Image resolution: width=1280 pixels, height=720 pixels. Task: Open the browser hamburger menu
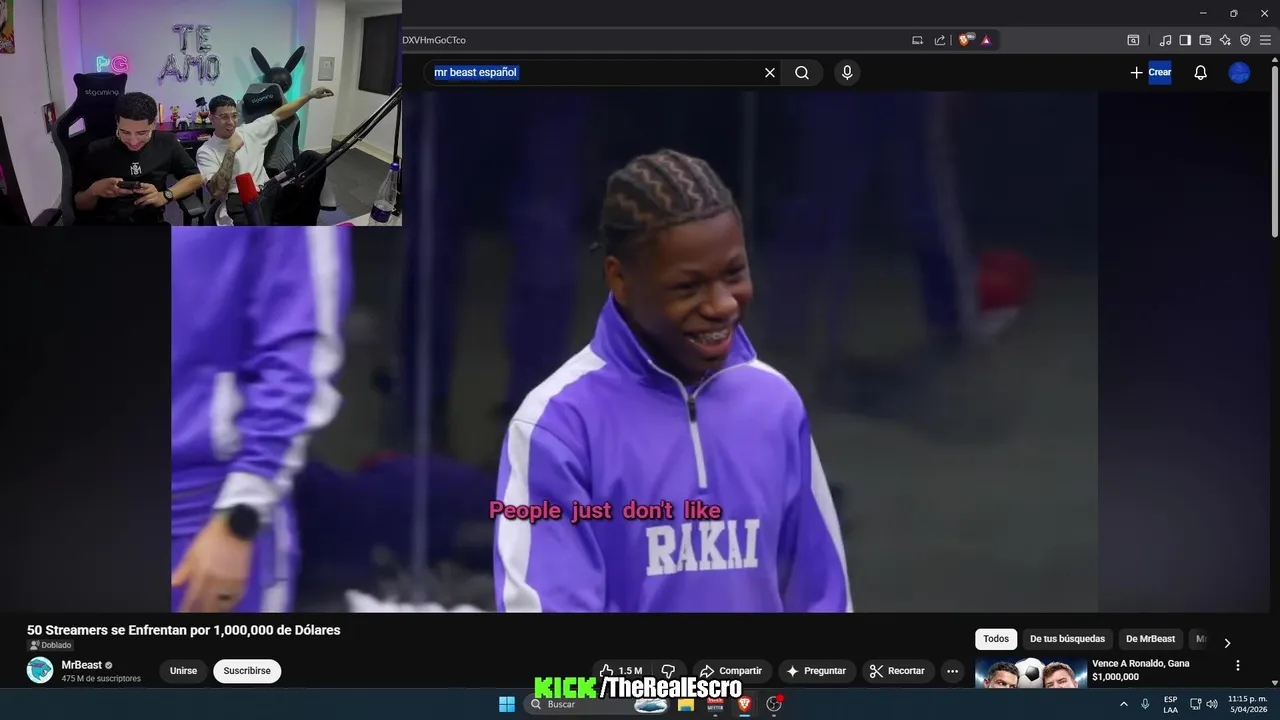[x=1265, y=40]
